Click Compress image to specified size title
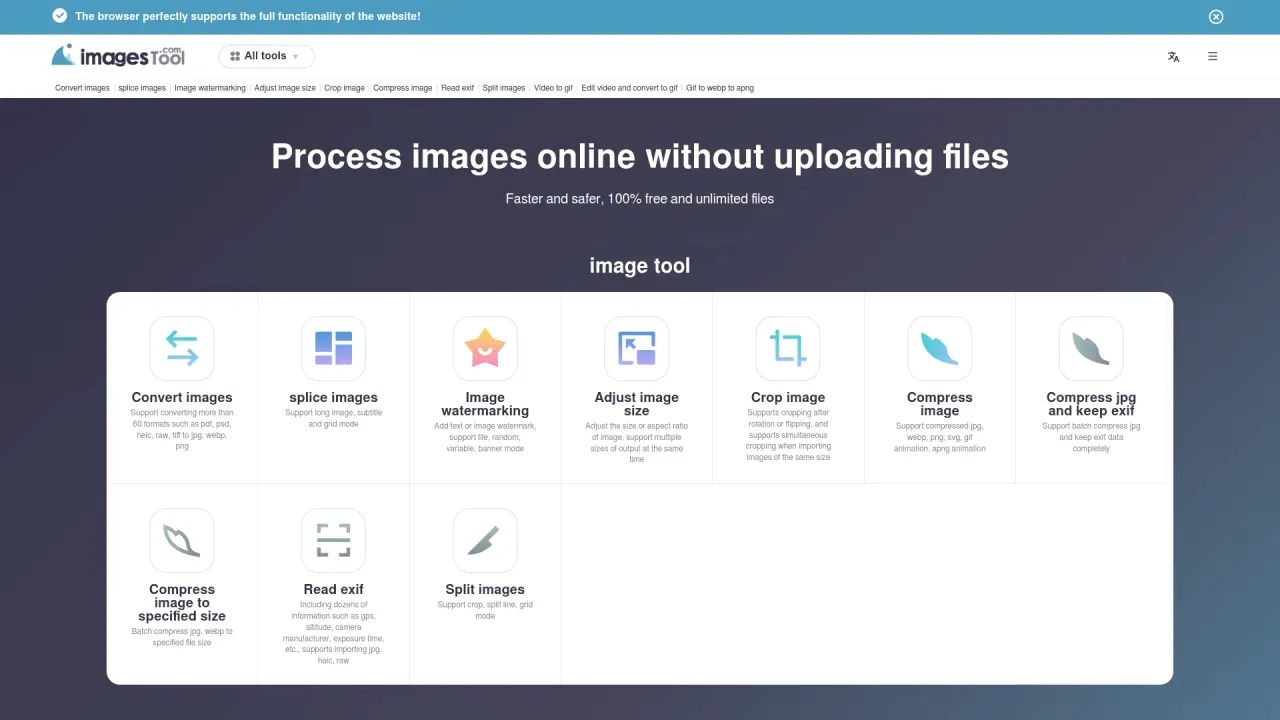 point(182,603)
